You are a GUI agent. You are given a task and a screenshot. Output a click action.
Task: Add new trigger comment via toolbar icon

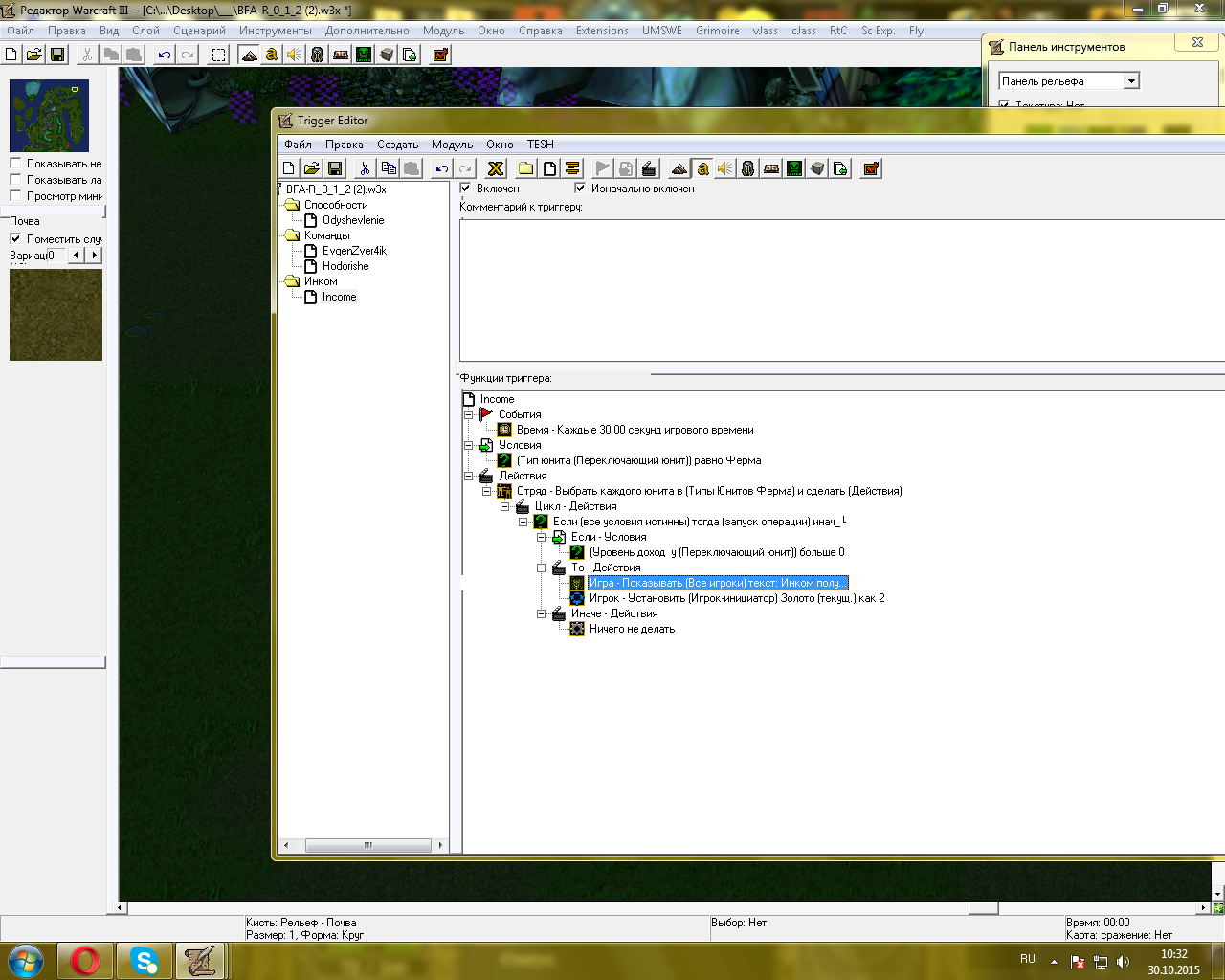[572, 168]
